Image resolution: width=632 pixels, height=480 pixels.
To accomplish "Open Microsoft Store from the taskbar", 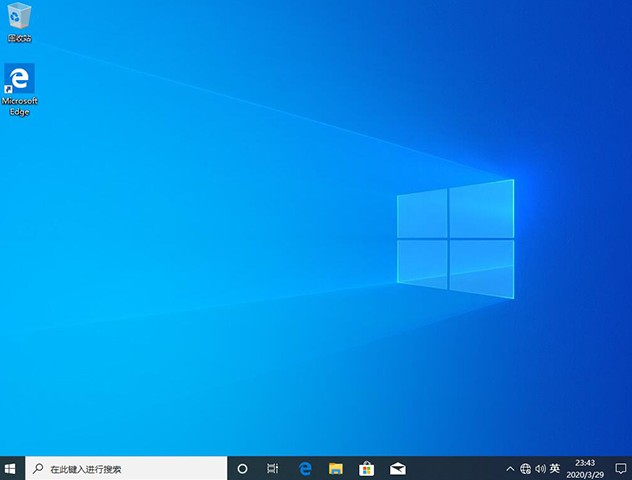I will click(x=366, y=469).
